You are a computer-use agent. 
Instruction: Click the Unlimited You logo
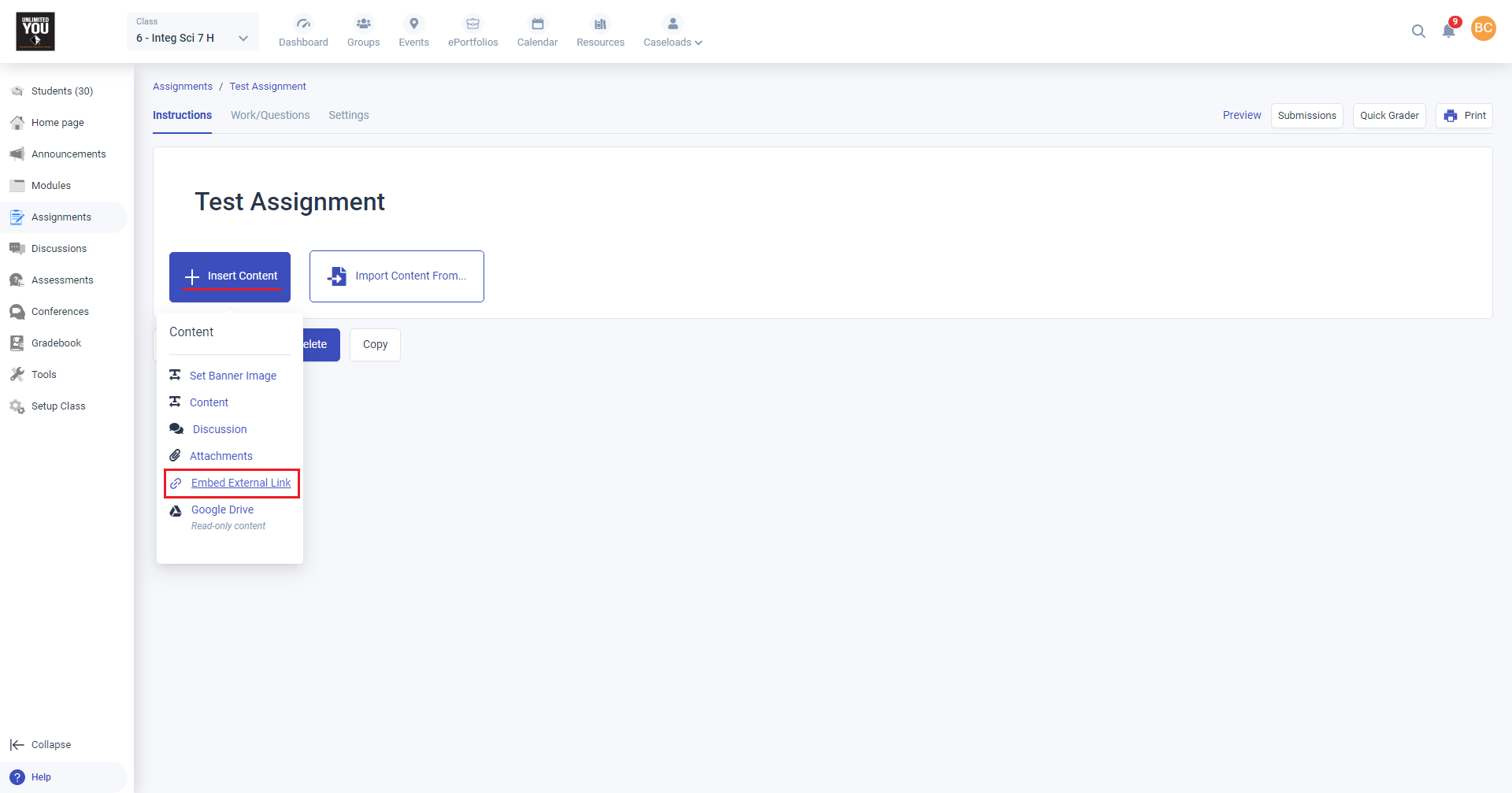pos(35,31)
